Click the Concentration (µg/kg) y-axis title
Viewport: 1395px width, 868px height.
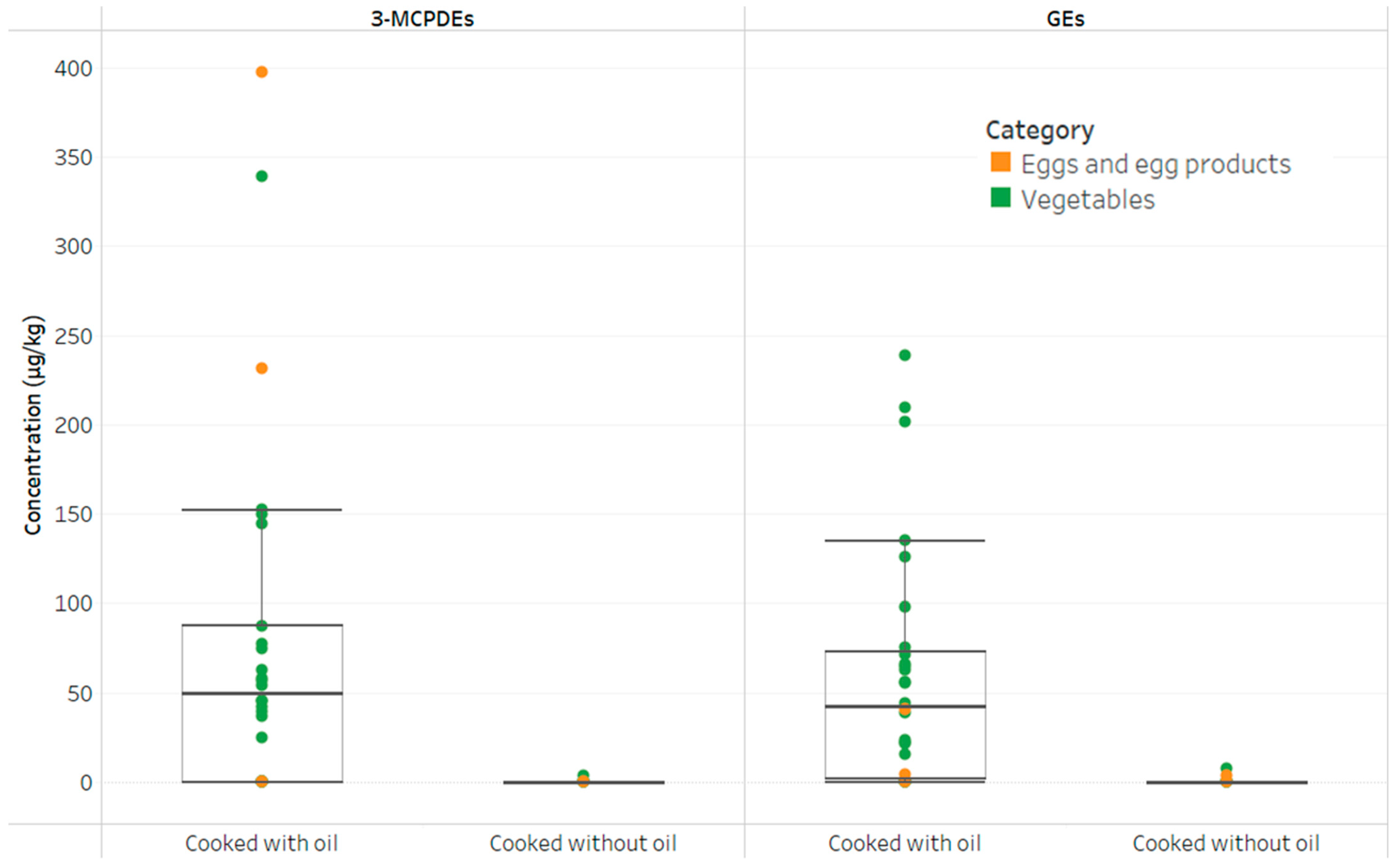coord(33,425)
